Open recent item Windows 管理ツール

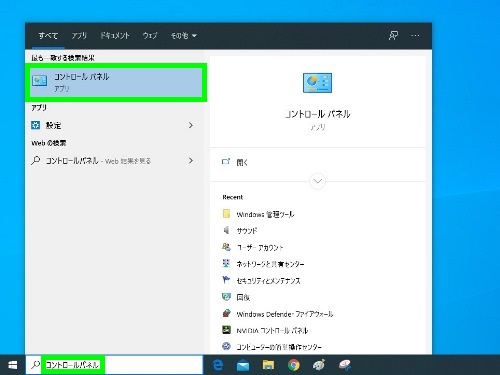265,214
